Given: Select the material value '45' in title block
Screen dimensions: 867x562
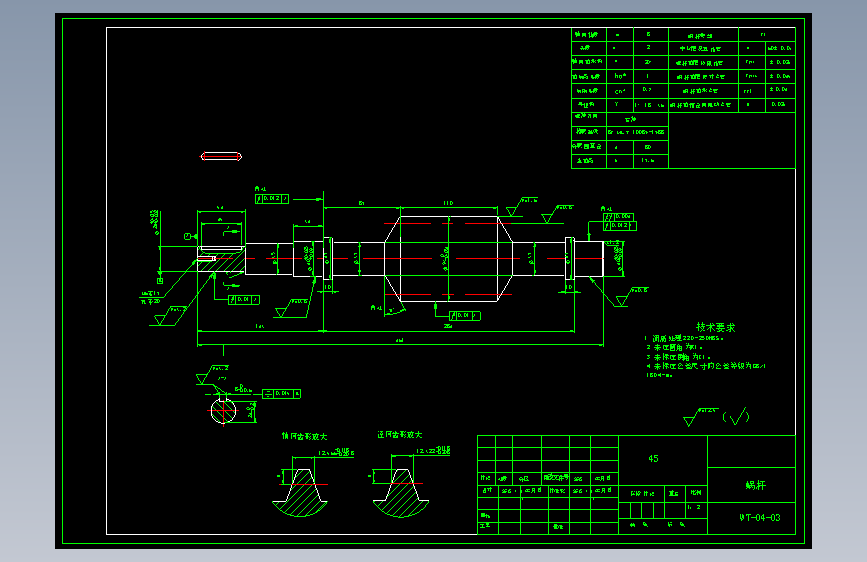Looking at the screenshot, I should [x=653, y=459].
